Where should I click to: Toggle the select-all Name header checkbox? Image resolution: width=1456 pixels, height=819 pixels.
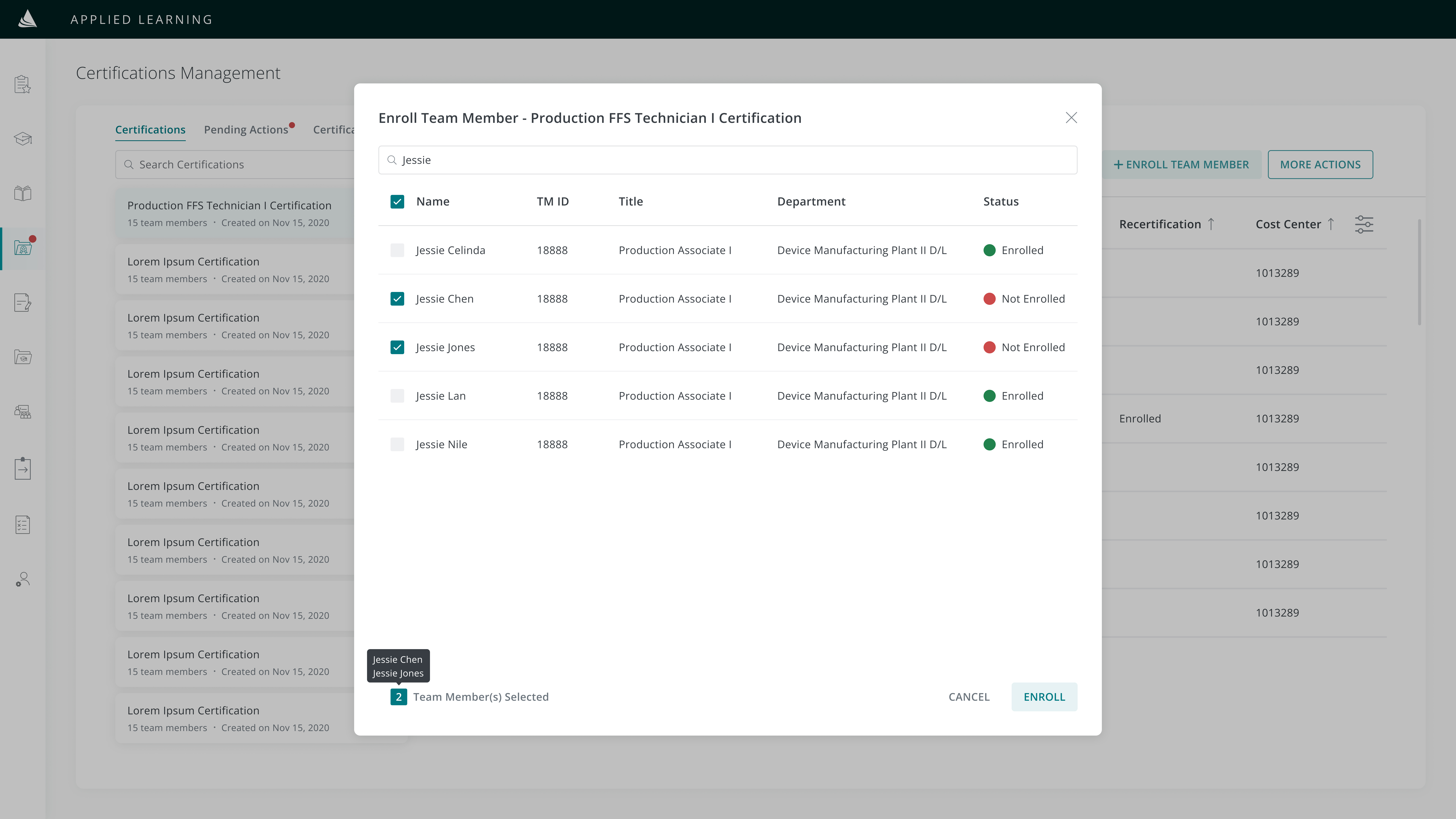click(x=397, y=202)
